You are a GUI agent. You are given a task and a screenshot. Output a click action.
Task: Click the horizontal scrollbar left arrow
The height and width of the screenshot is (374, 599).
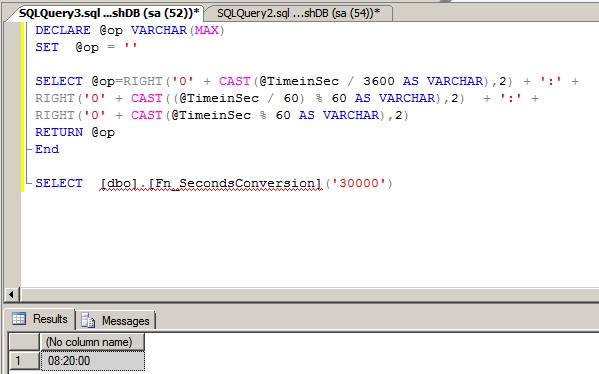point(11,295)
